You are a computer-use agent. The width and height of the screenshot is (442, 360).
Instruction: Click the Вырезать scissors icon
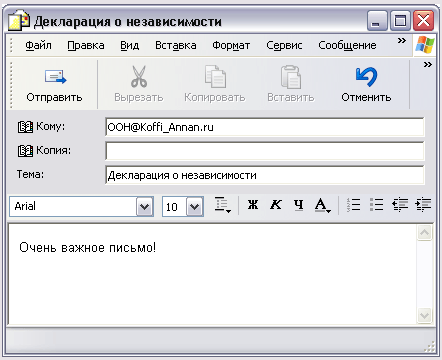click(x=139, y=77)
